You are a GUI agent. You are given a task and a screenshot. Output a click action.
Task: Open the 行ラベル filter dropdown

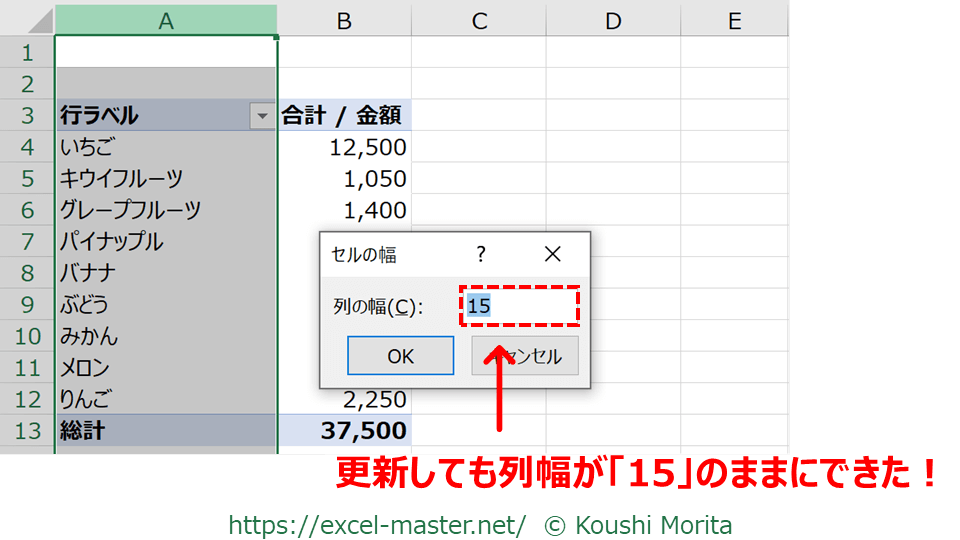click(262, 116)
